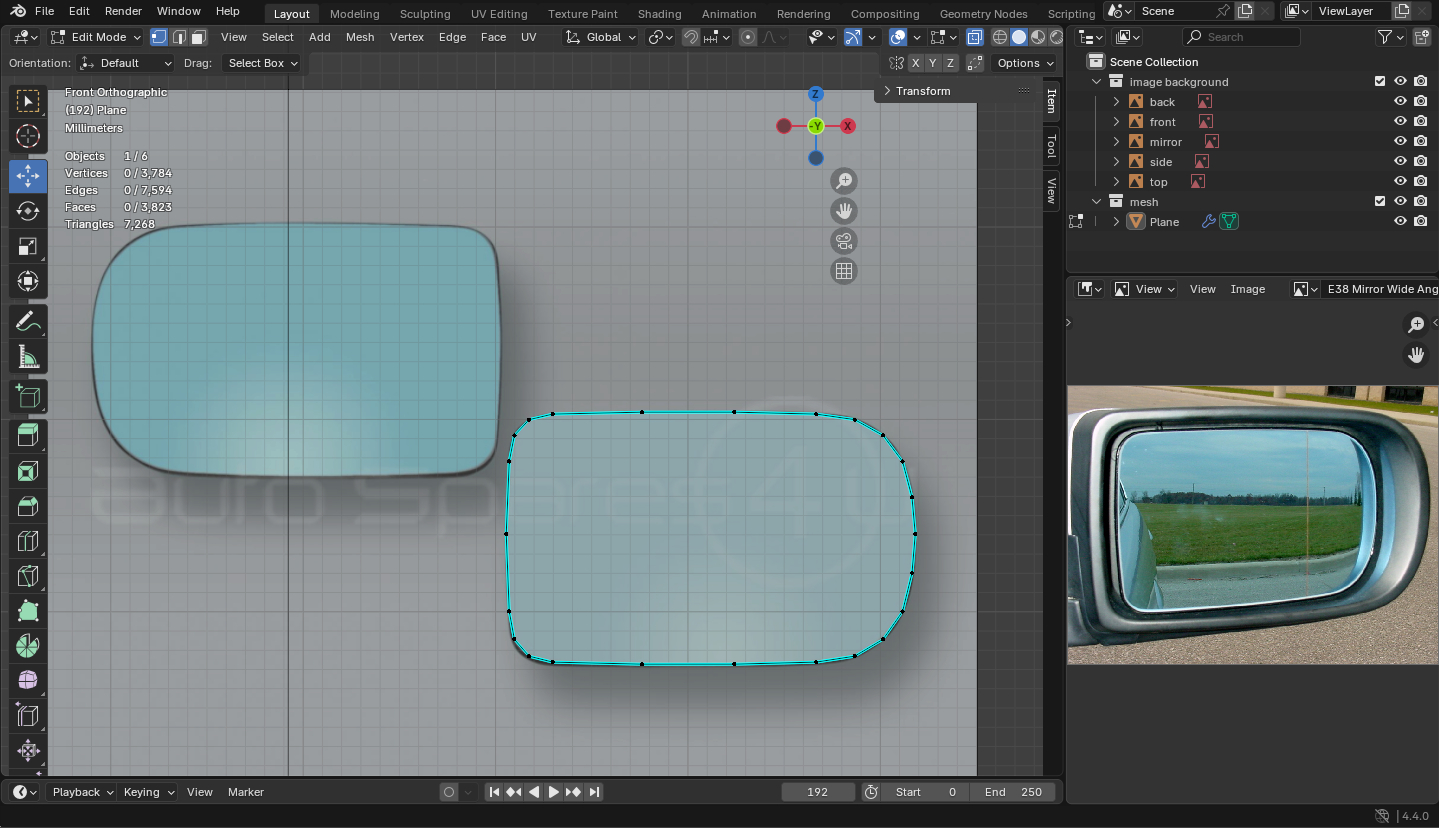Expand the Plane object in outliner
The image size is (1439, 828).
(1117, 222)
